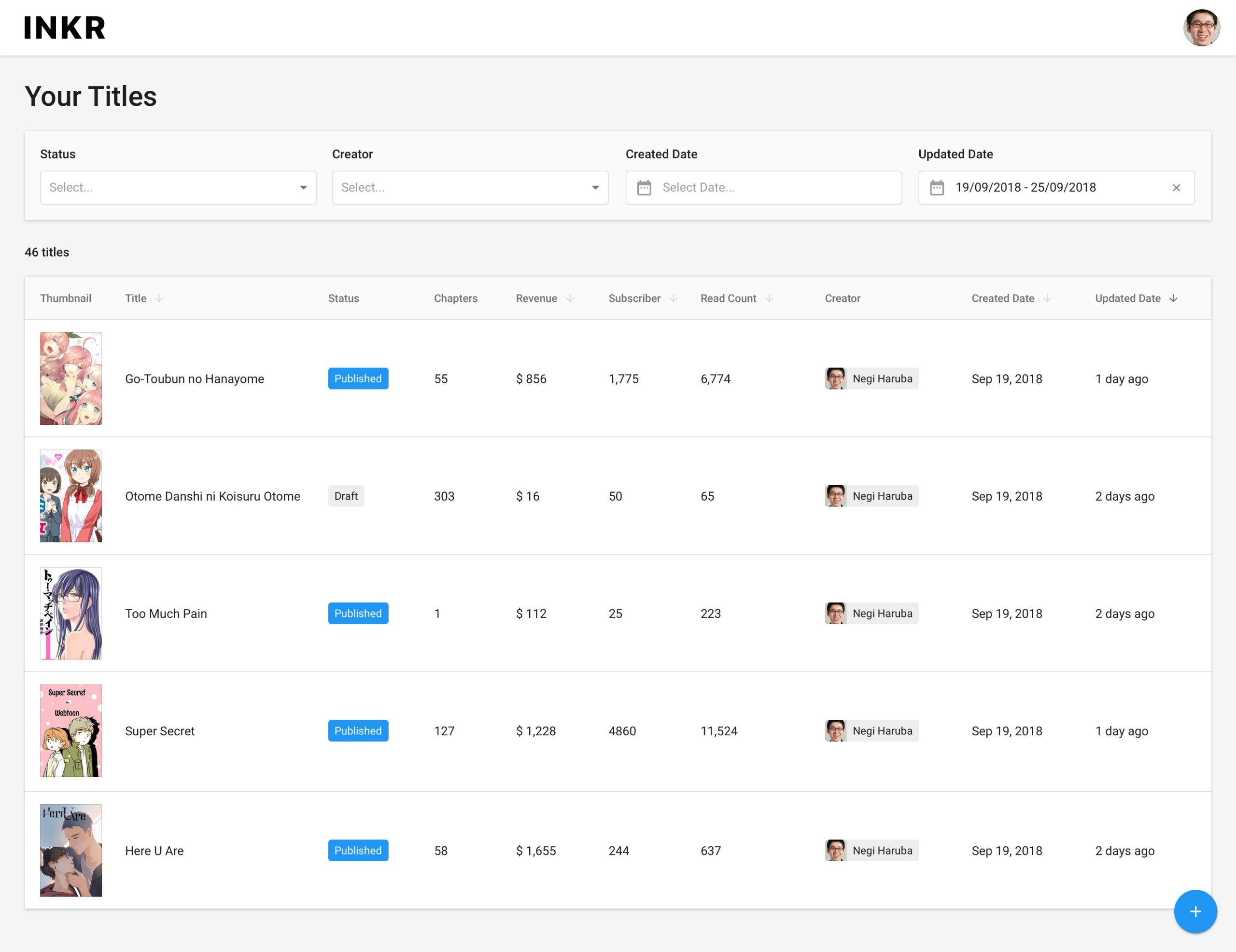The width and height of the screenshot is (1236, 952).
Task: Select the Super Secret title link
Action: click(x=160, y=731)
